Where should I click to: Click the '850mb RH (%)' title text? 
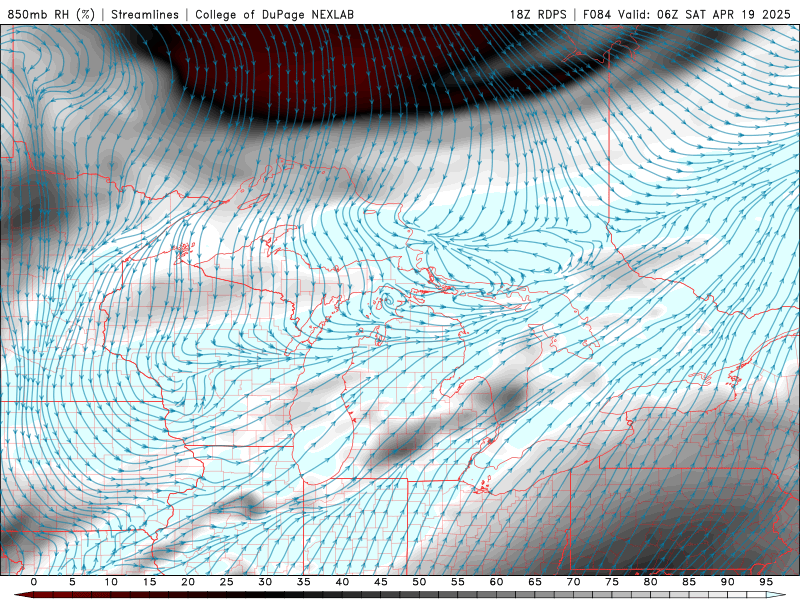pos(51,14)
